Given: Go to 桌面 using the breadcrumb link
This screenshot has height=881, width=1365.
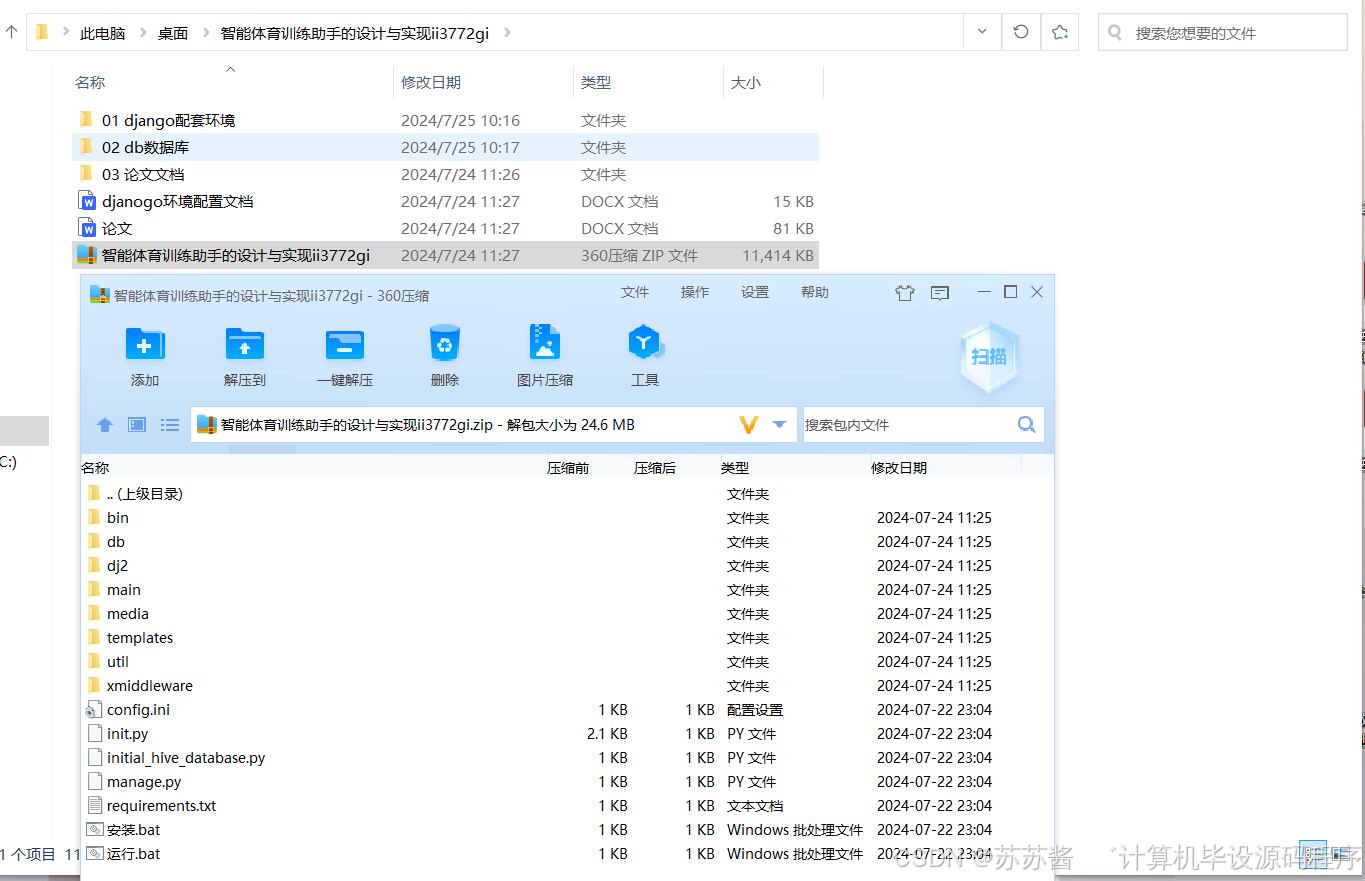Looking at the screenshot, I should [x=172, y=31].
